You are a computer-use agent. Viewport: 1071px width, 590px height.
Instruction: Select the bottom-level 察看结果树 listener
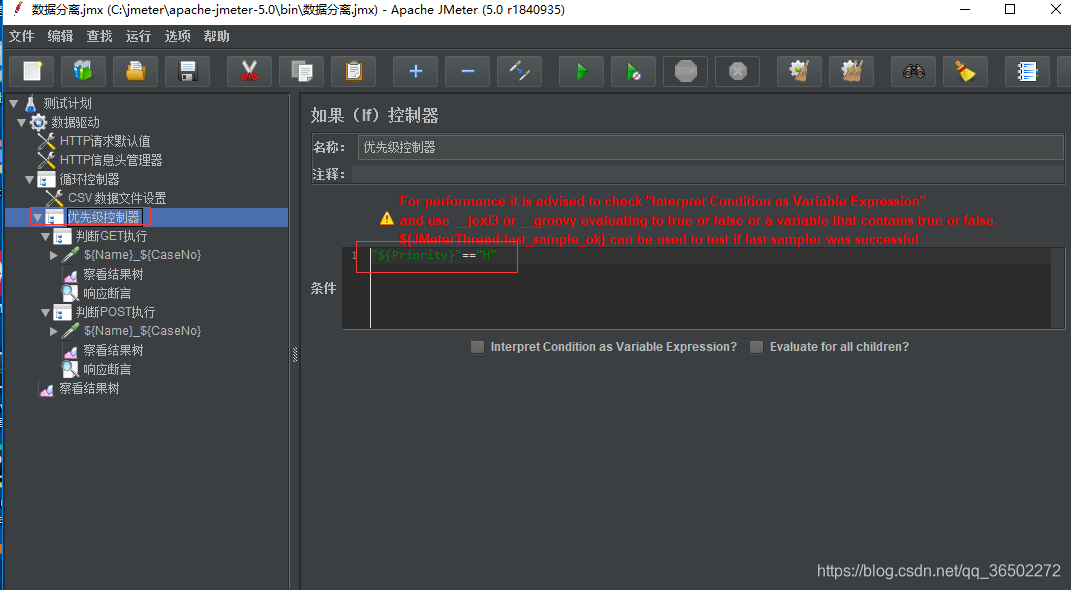(89, 389)
